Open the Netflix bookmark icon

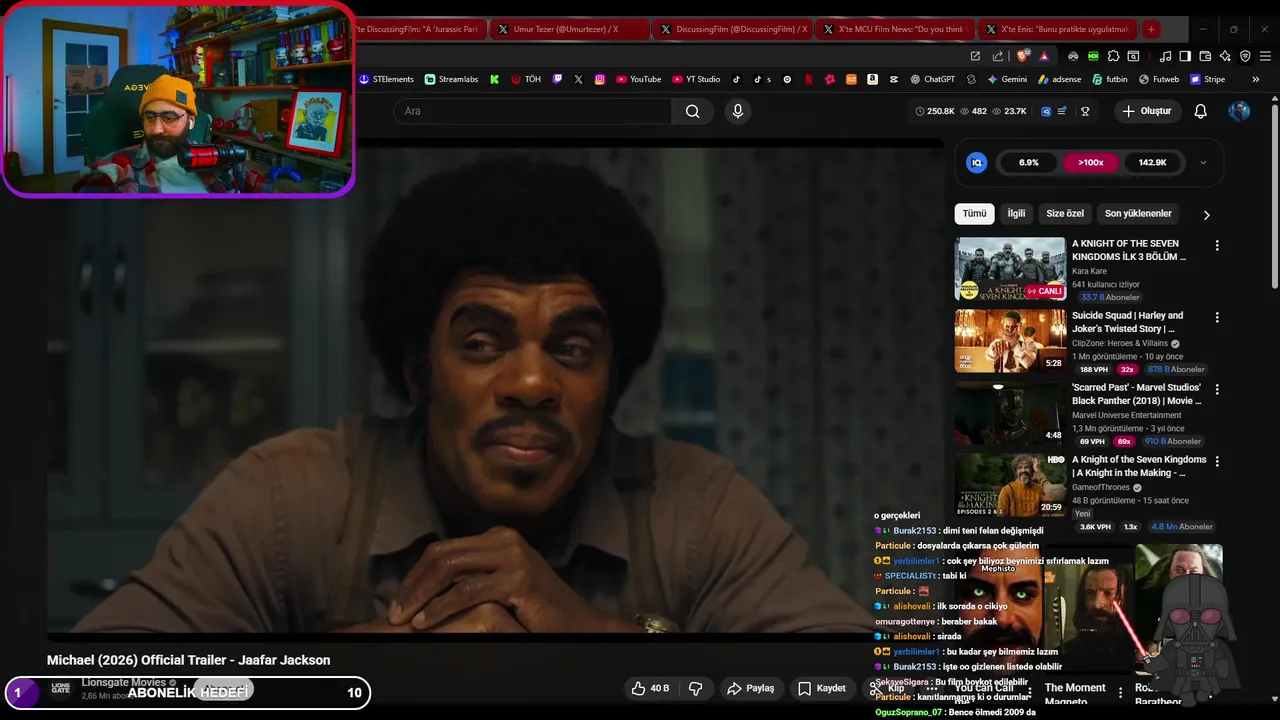tap(808, 79)
